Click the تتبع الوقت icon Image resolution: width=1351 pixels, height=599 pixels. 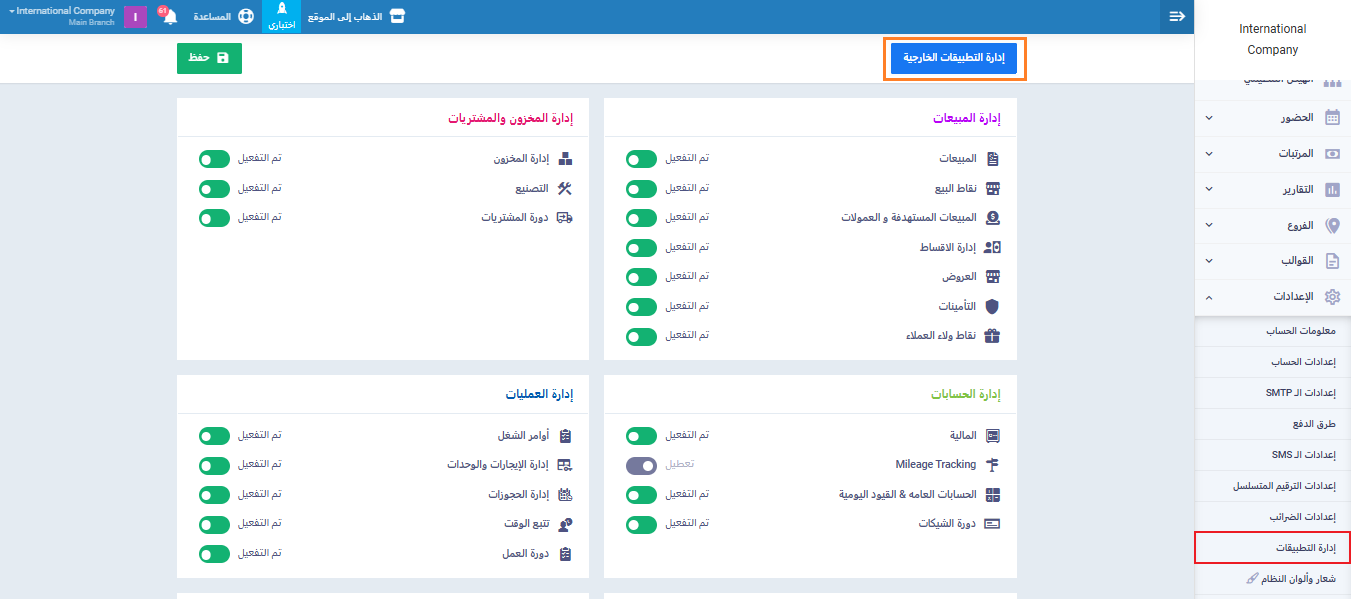pos(565,523)
